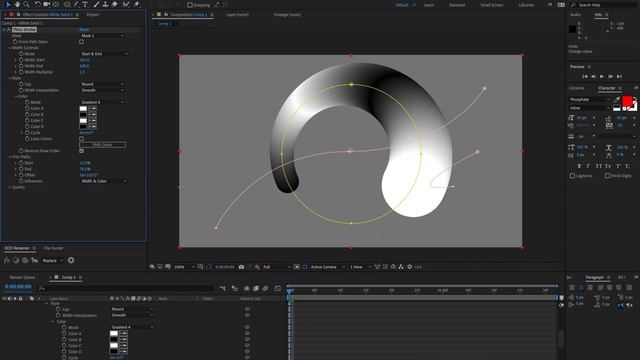
Task: Toggle the Ligatures checkbox
Action: (x=572, y=176)
